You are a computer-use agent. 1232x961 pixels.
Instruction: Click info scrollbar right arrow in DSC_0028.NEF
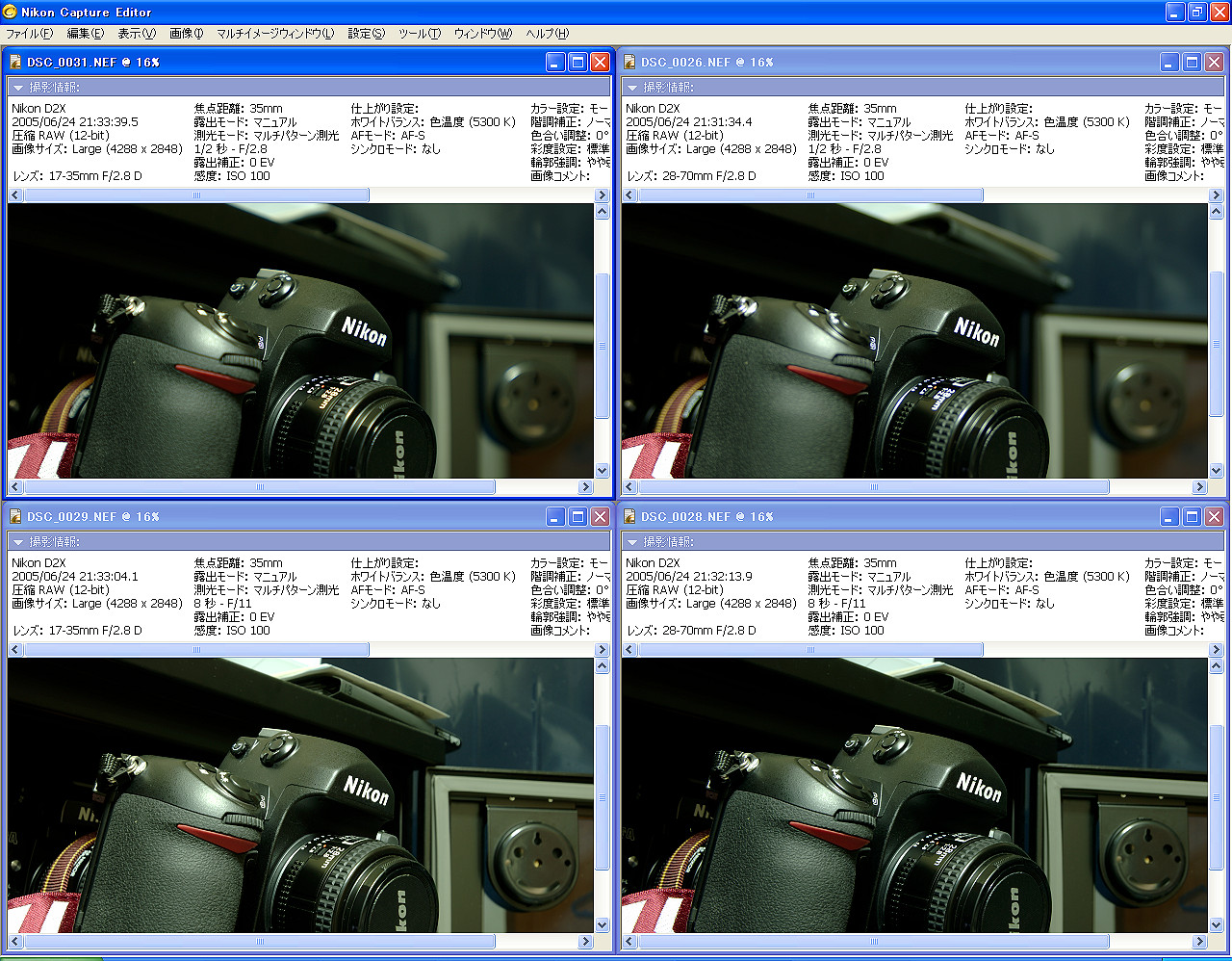click(x=1217, y=649)
